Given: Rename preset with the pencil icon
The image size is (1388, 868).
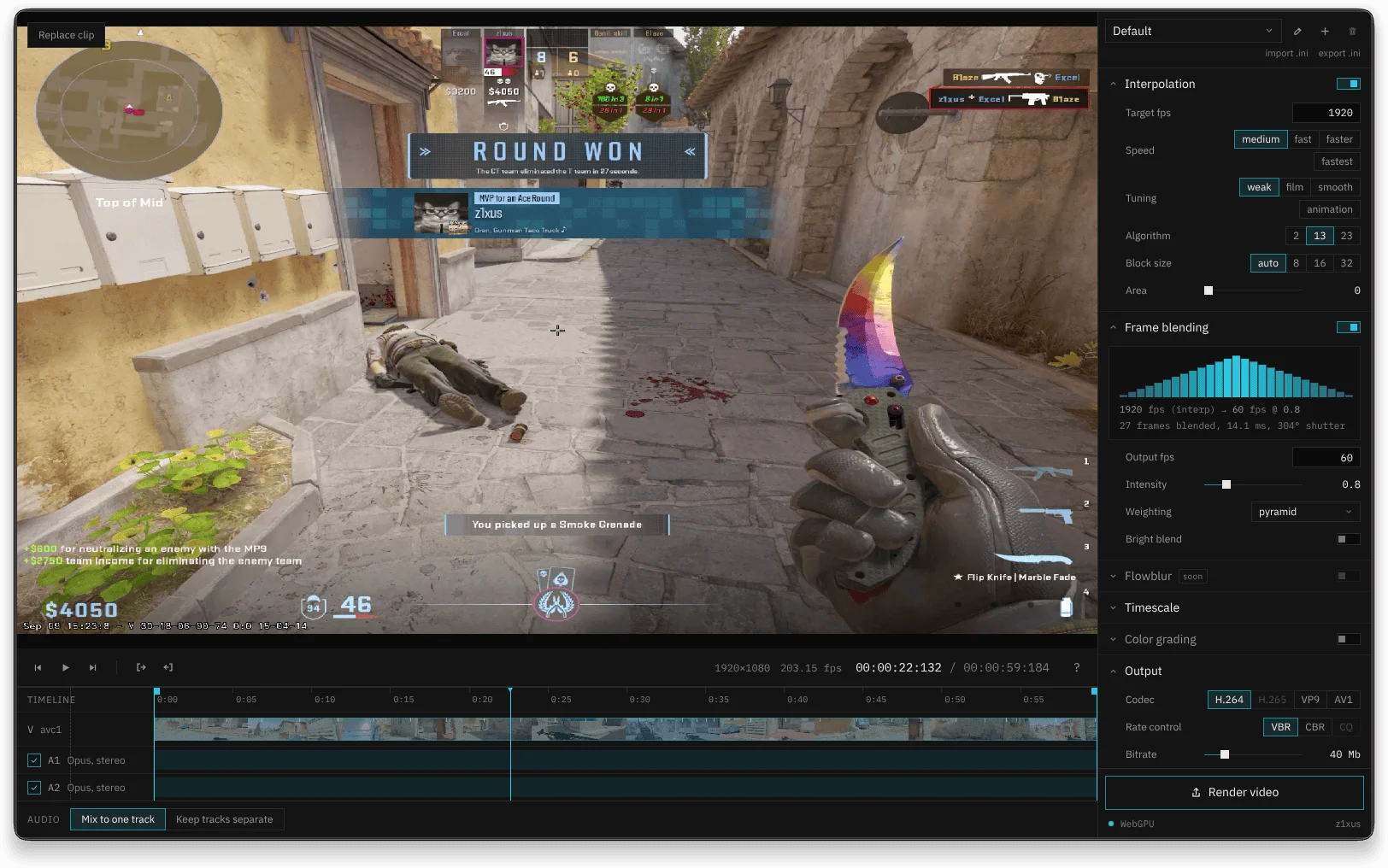Looking at the screenshot, I should pos(1297,32).
